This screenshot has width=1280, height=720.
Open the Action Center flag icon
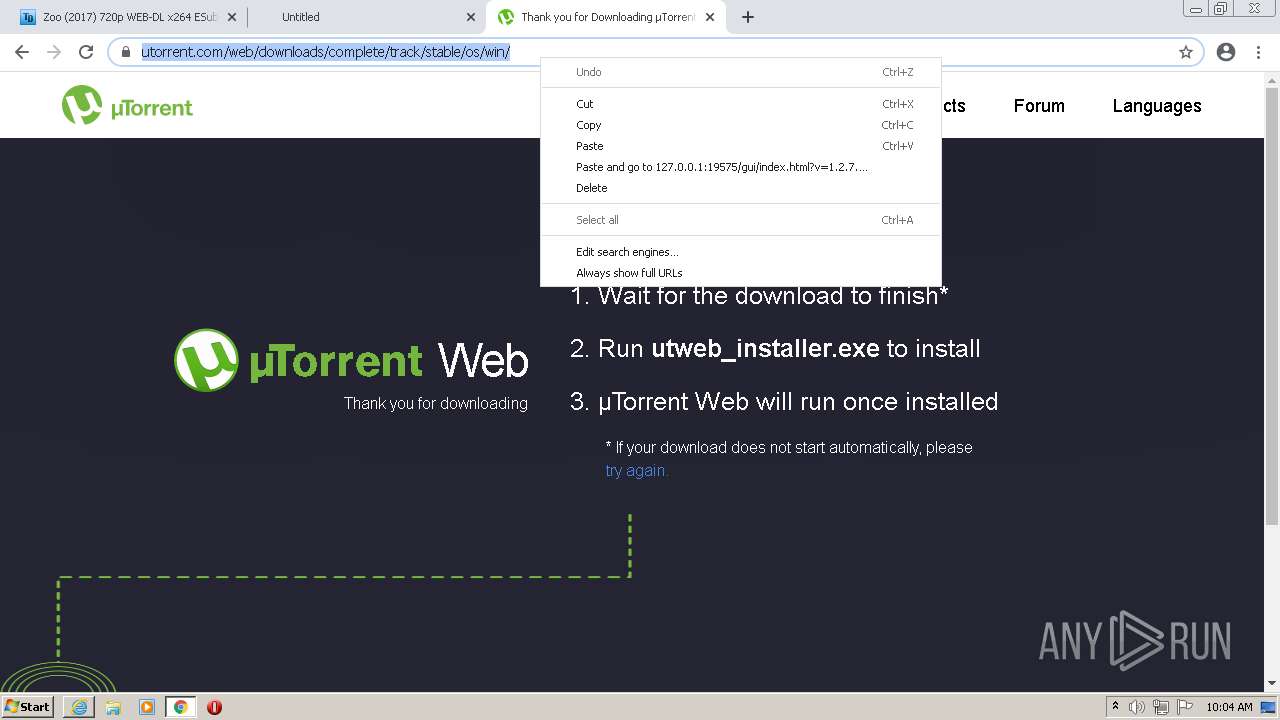pos(1185,707)
